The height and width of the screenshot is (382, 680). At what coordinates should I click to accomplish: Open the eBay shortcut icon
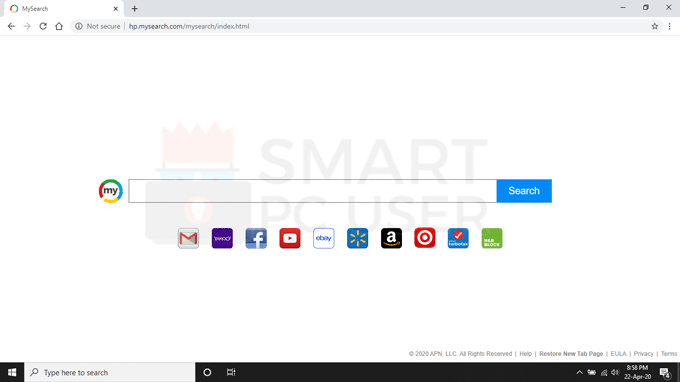tap(324, 238)
